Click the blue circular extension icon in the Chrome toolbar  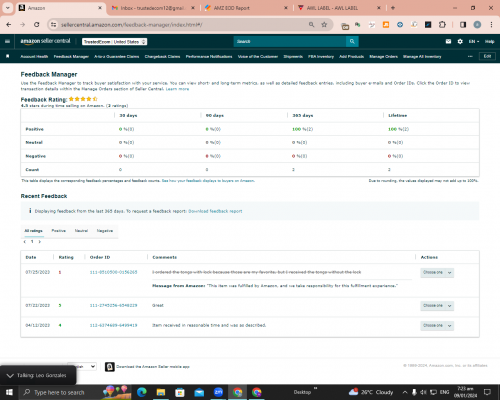[400, 25]
